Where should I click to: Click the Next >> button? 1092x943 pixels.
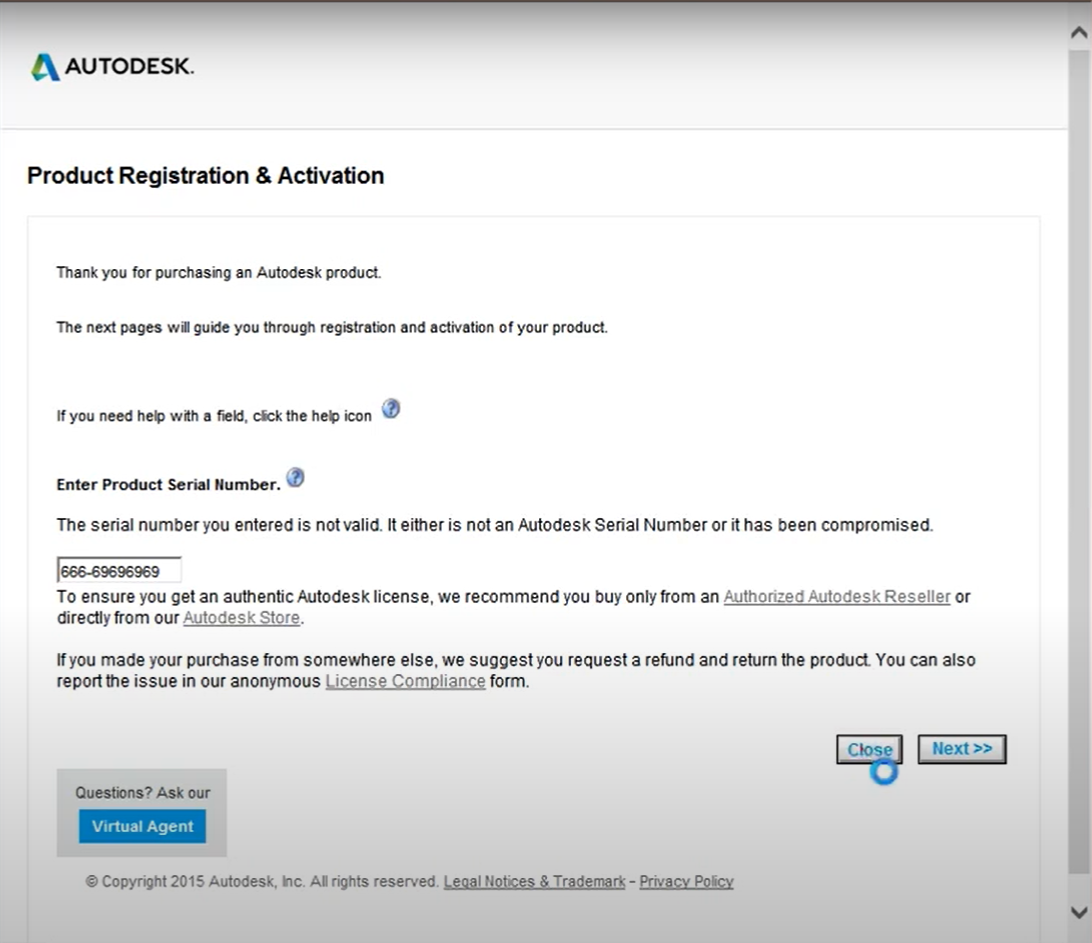click(961, 749)
